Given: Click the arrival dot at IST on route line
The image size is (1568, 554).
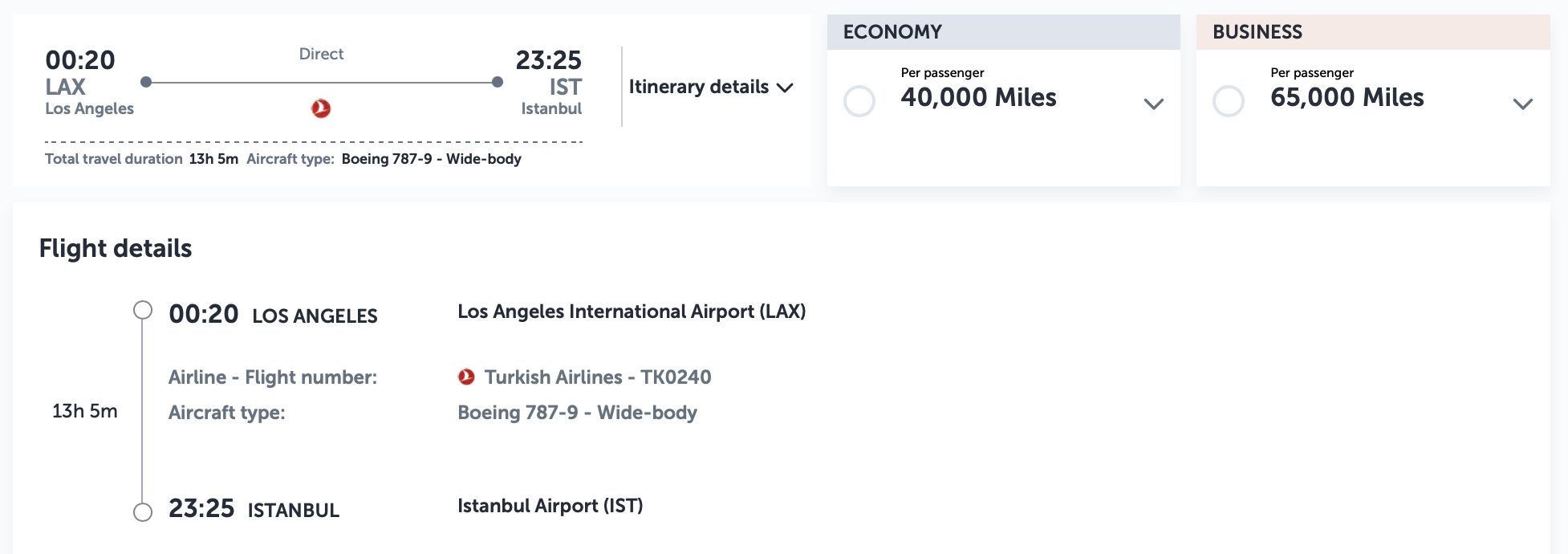Looking at the screenshot, I should coord(498,80).
